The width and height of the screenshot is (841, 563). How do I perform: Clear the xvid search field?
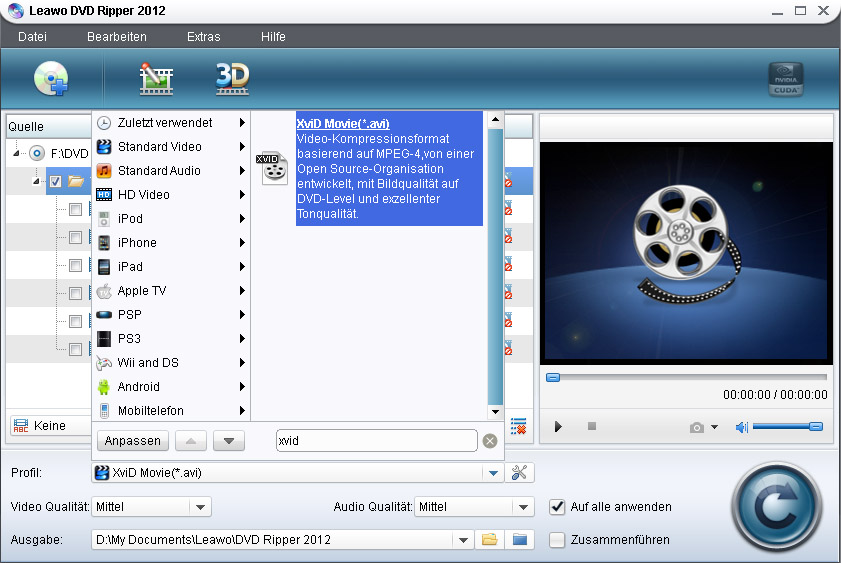point(490,441)
